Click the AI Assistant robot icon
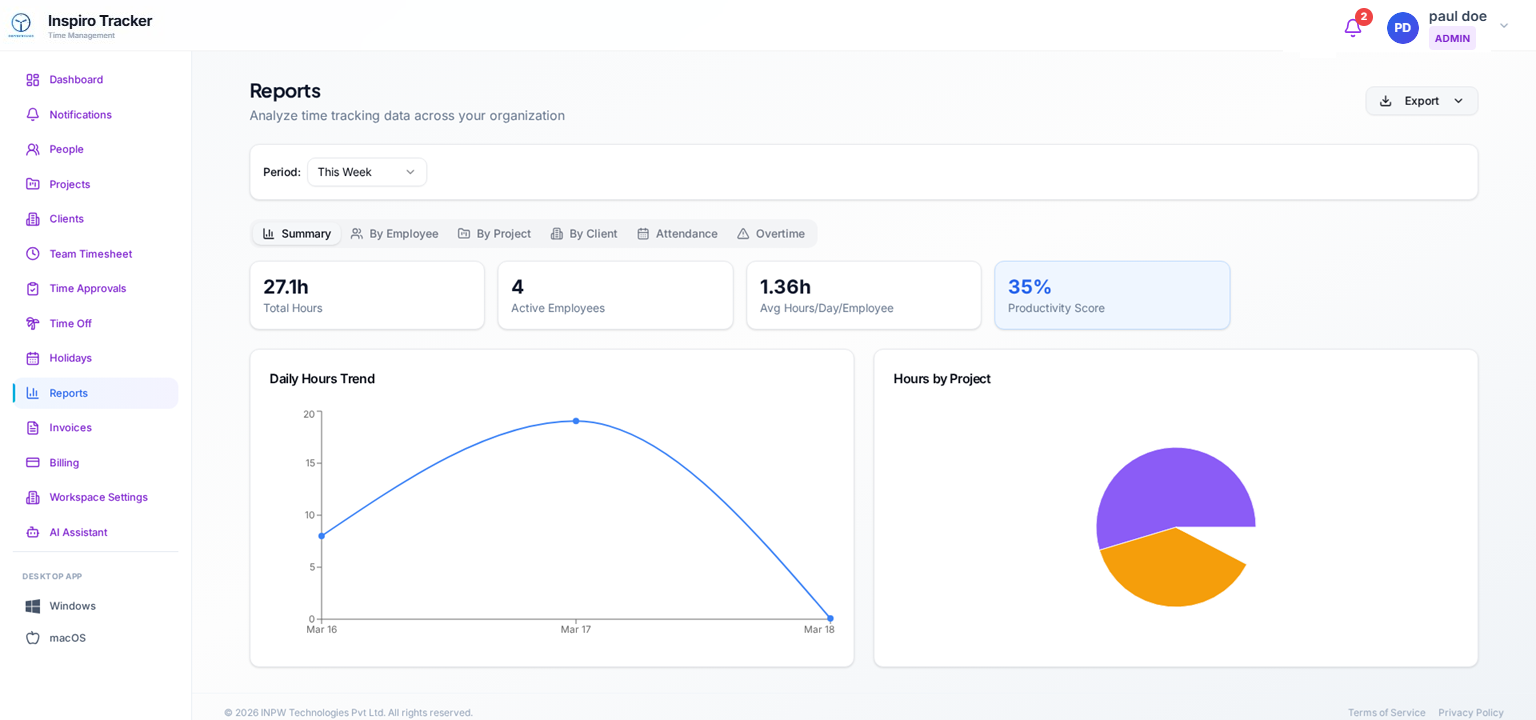1536x720 pixels. tap(33, 532)
